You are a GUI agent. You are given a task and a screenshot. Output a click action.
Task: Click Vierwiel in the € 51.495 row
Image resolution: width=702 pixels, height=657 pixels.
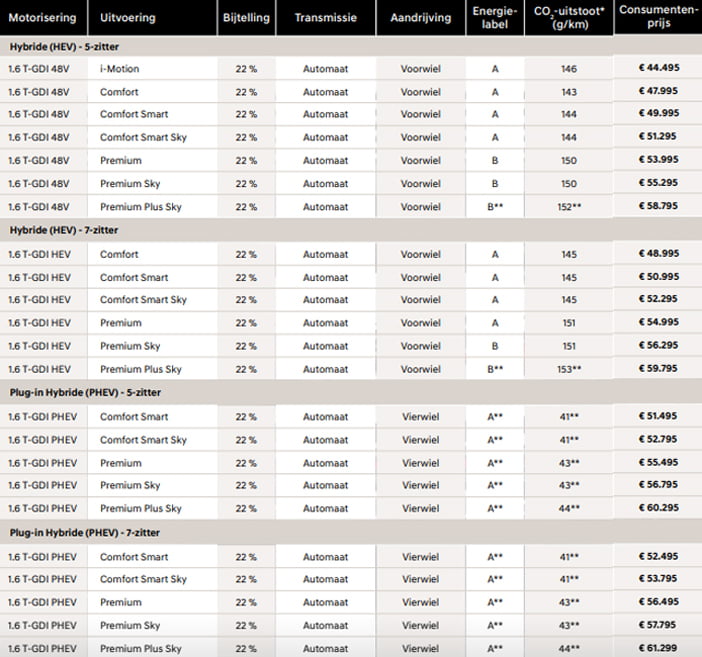(x=420, y=417)
